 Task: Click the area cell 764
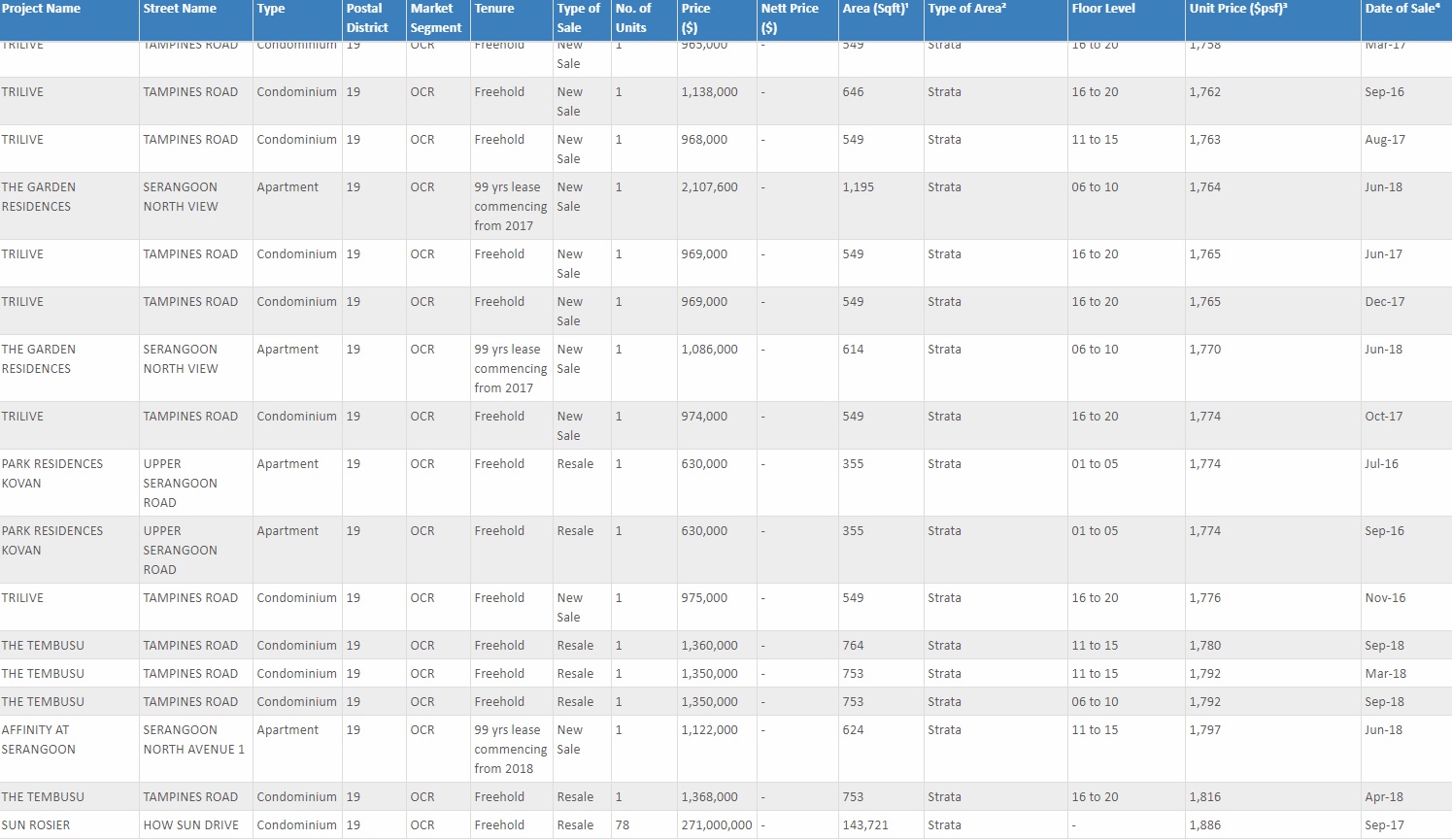point(853,646)
